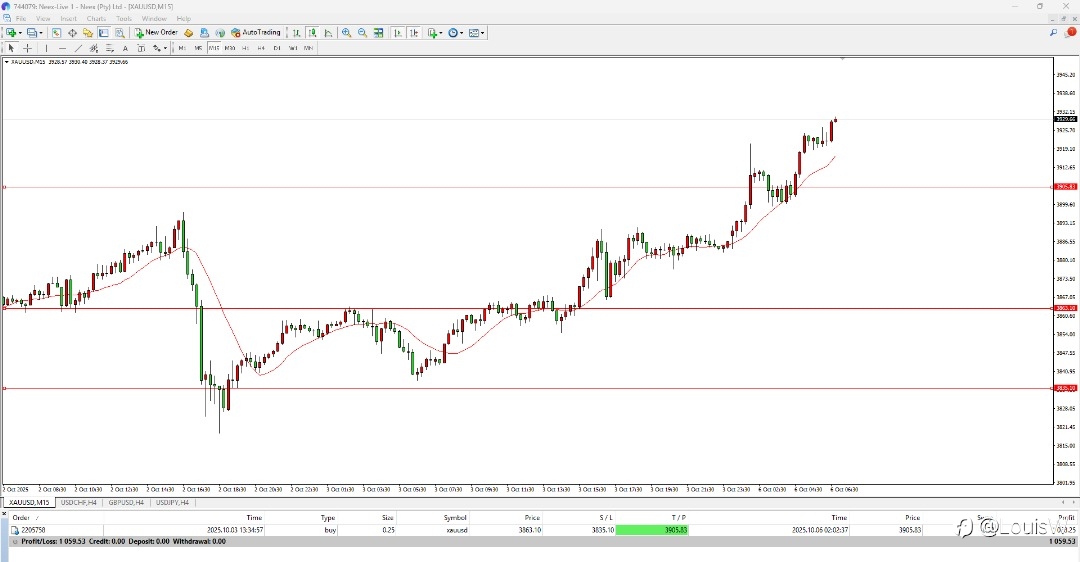The height and width of the screenshot is (562, 1080).
Task: Open the MetaEditor yellow diamond icon
Action: pos(188,32)
